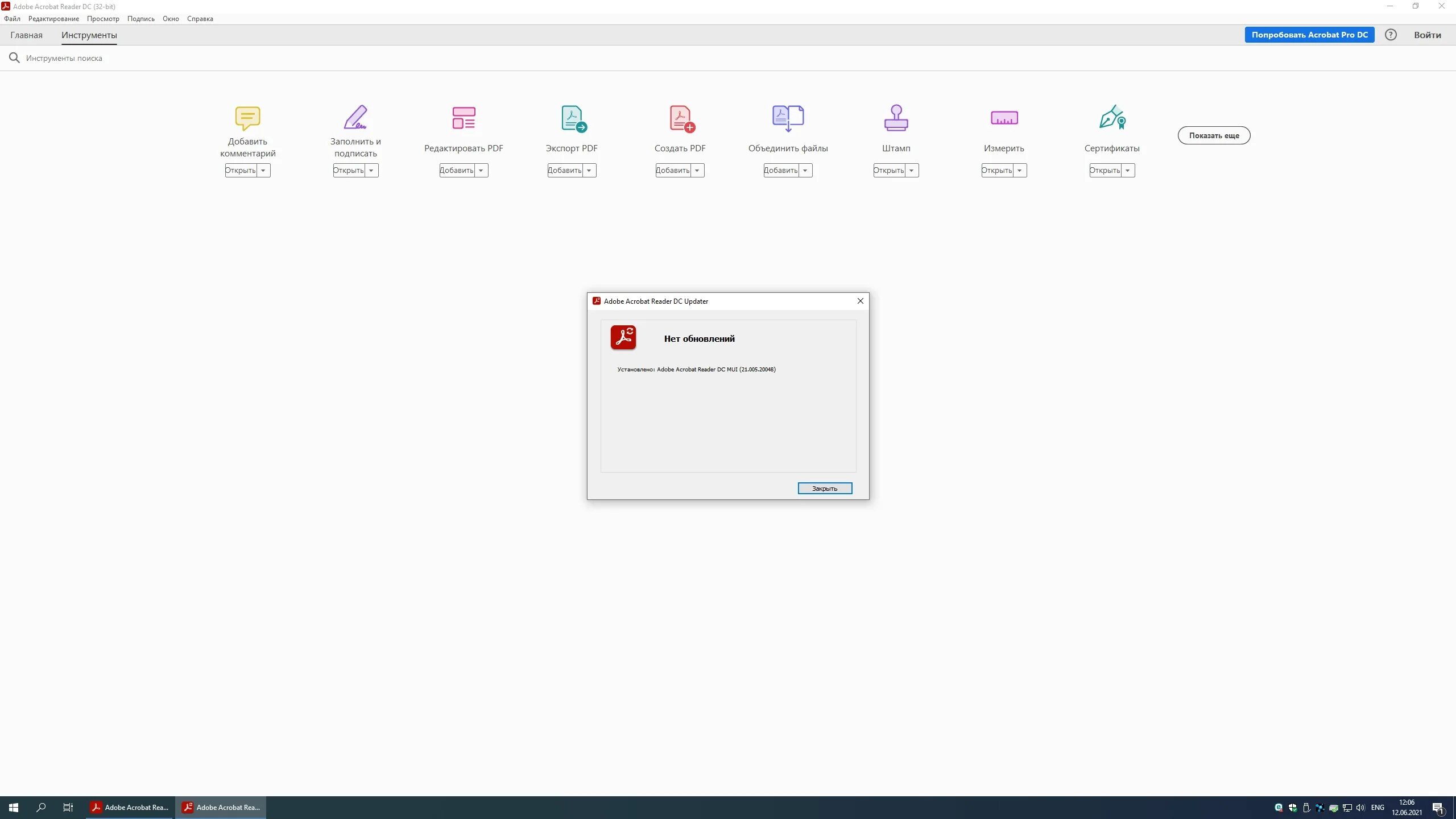Expand dropdown arrow under Штамп

912,171
